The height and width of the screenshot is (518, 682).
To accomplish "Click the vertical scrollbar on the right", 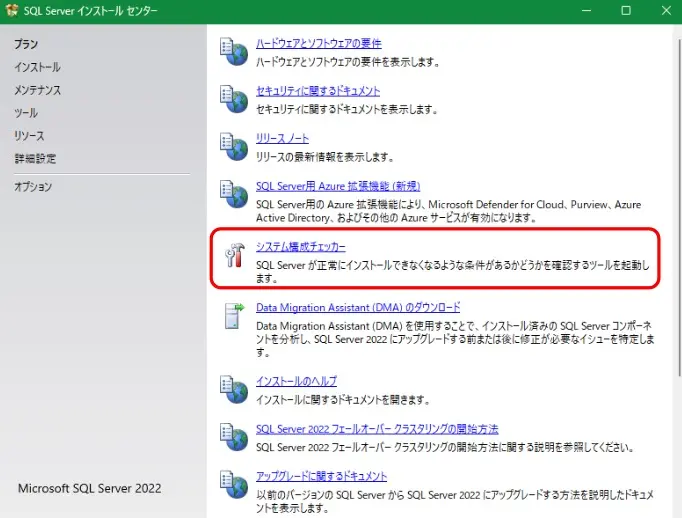I will coord(679,207).
